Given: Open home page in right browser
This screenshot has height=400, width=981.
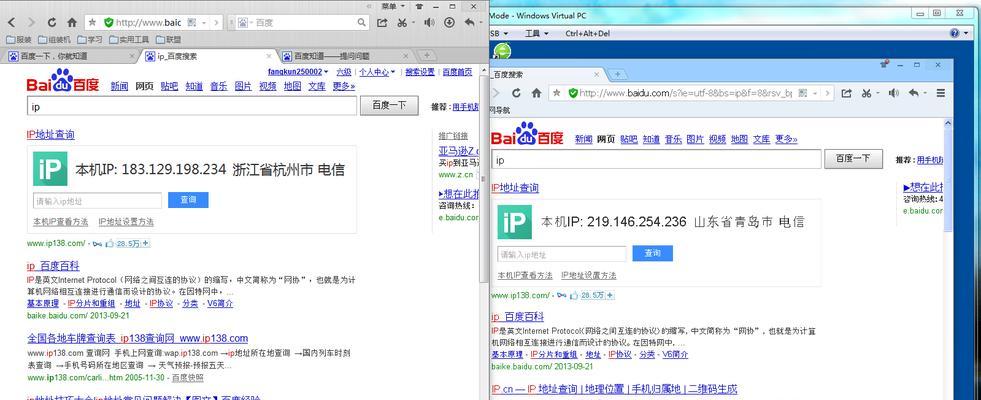Looking at the screenshot, I should (x=536, y=93).
